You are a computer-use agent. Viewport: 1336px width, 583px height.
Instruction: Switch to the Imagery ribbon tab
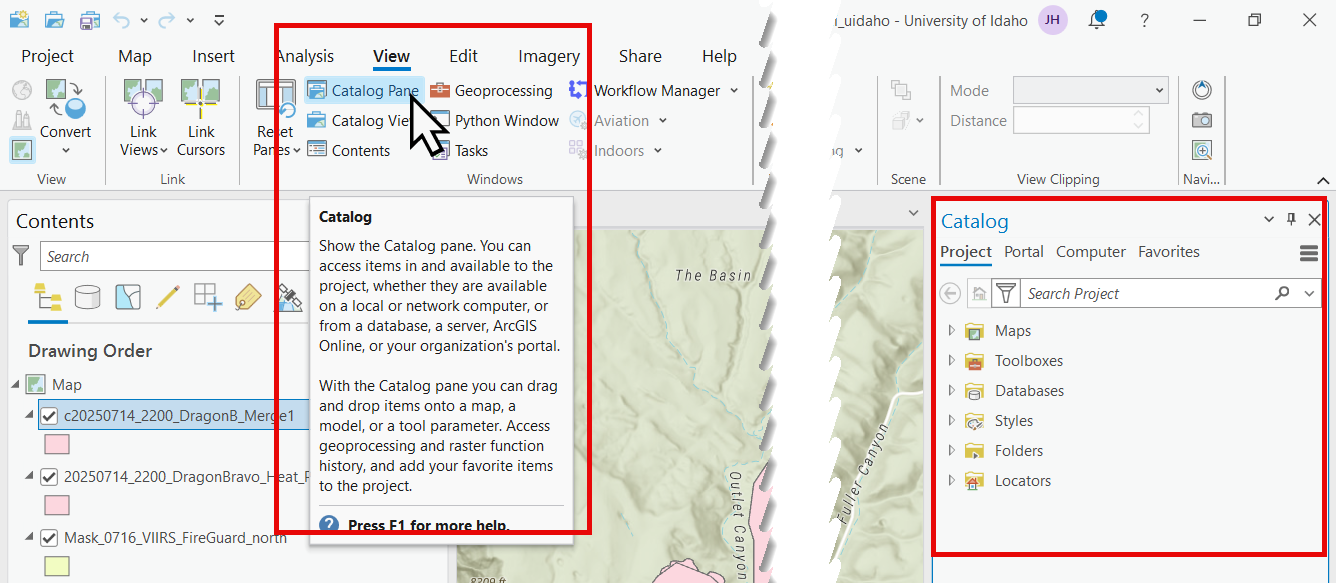pyautogui.click(x=549, y=56)
